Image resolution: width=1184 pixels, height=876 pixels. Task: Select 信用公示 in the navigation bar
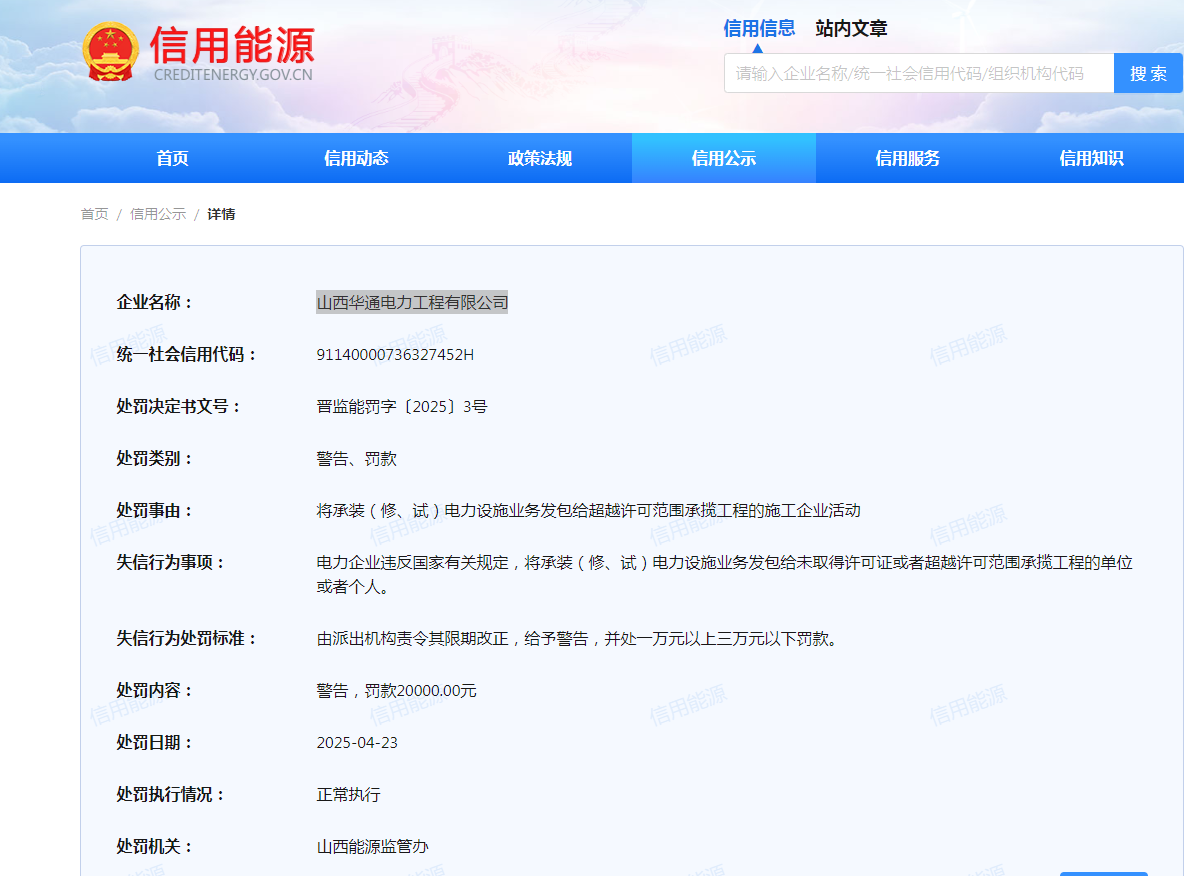tap(724, 158)
